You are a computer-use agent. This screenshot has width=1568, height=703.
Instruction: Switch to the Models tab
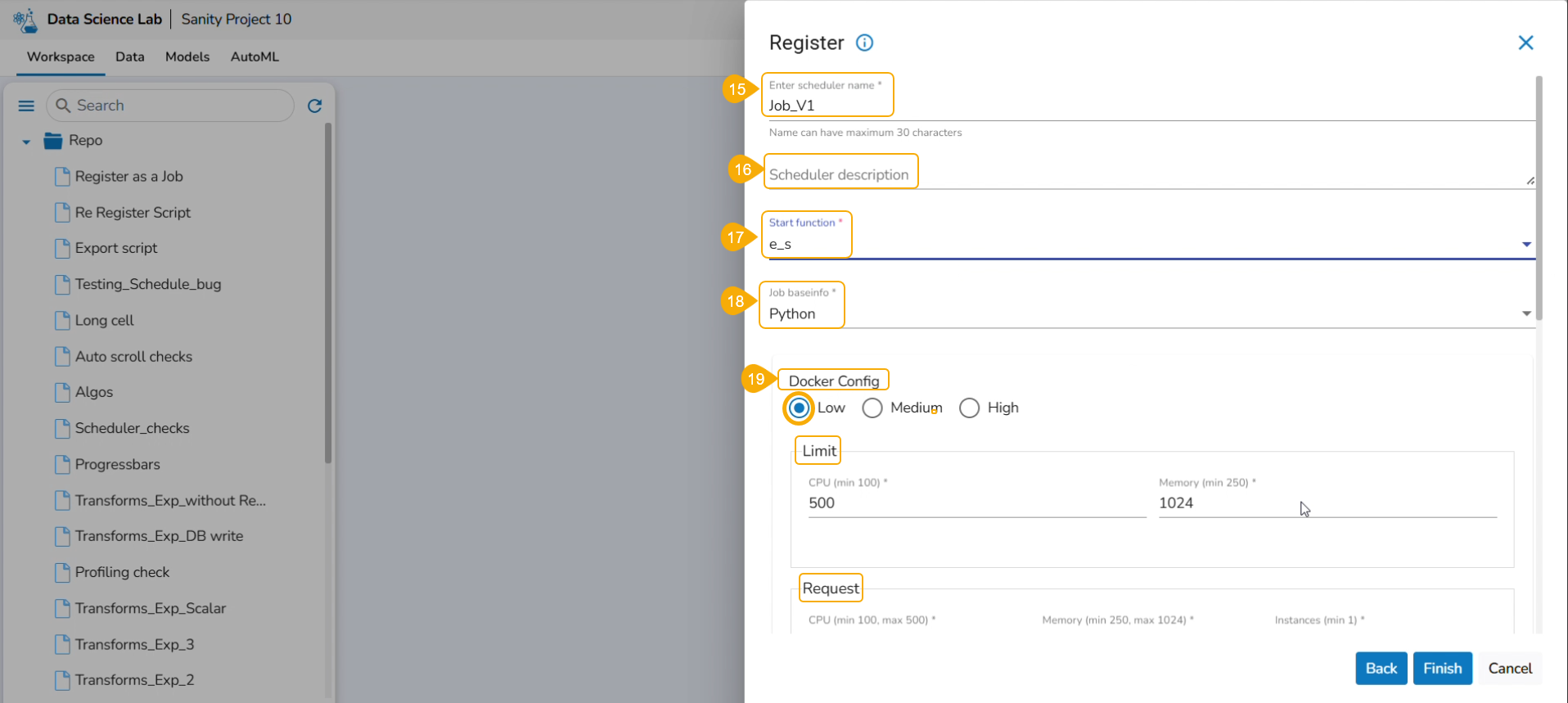(x=187, y=56)
